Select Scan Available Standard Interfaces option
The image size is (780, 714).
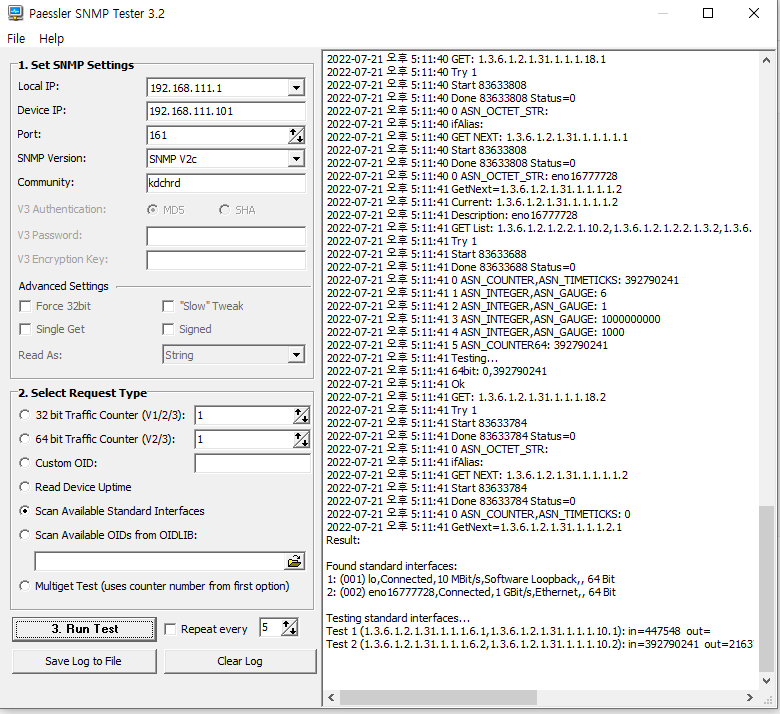tap(24, 510)
